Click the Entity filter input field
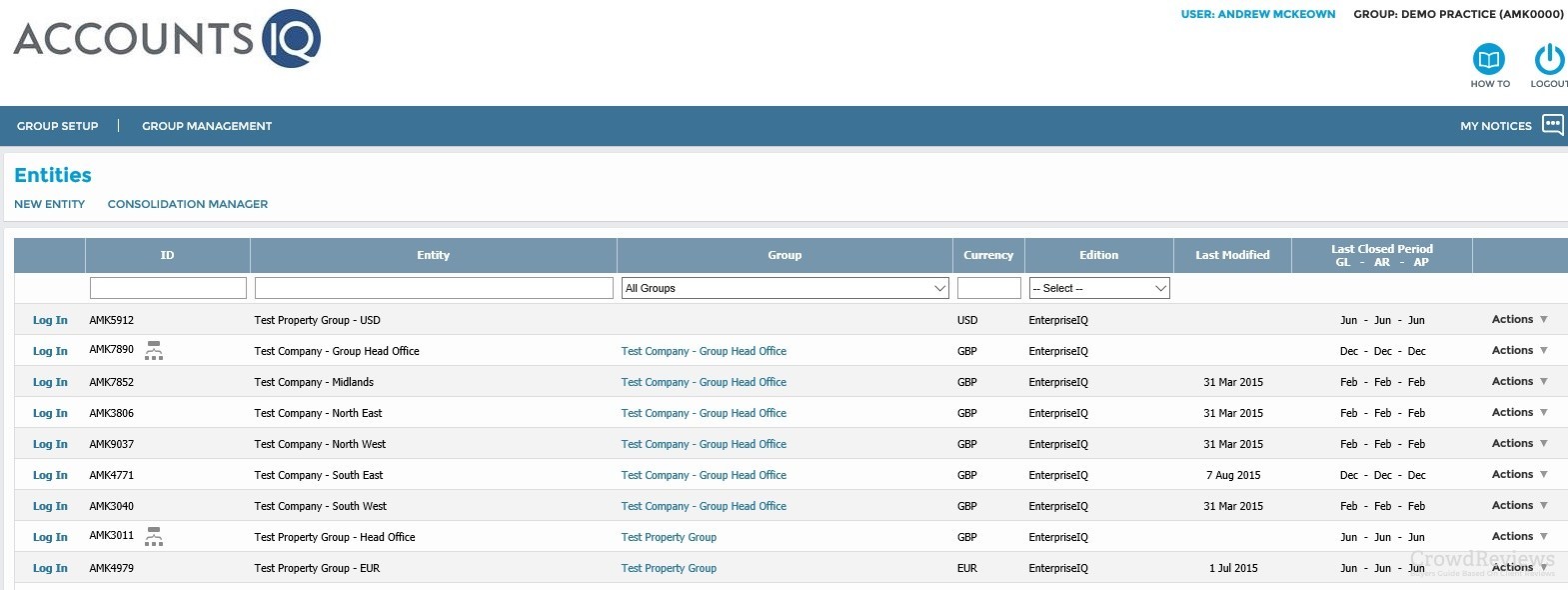This screenshot has height=590, width=1568. tap(434, 288)
